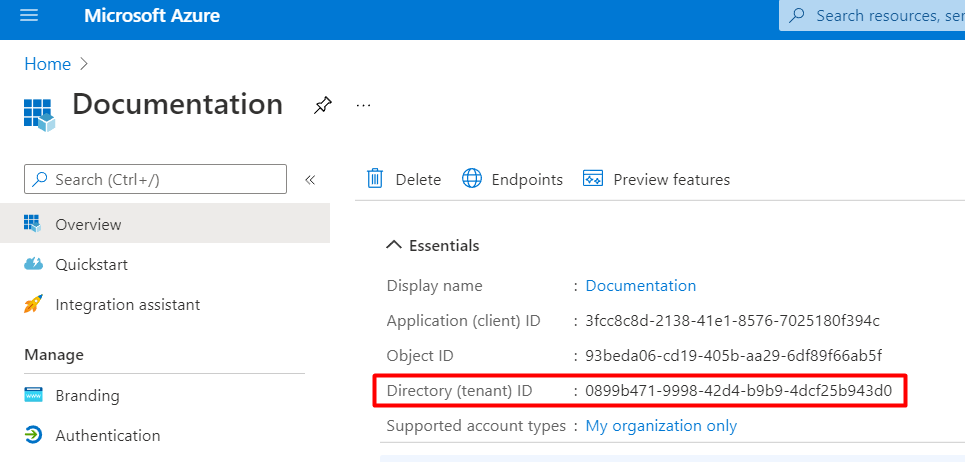Image resolution: width=965 pixels, height=462 pixels.
Task: Click the Endpoints globe icon
Action: 472,178
